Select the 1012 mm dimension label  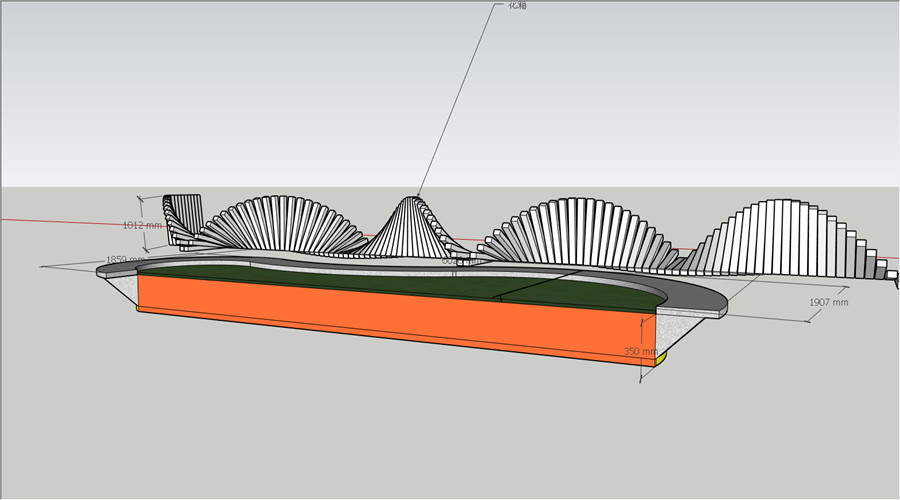141,225
